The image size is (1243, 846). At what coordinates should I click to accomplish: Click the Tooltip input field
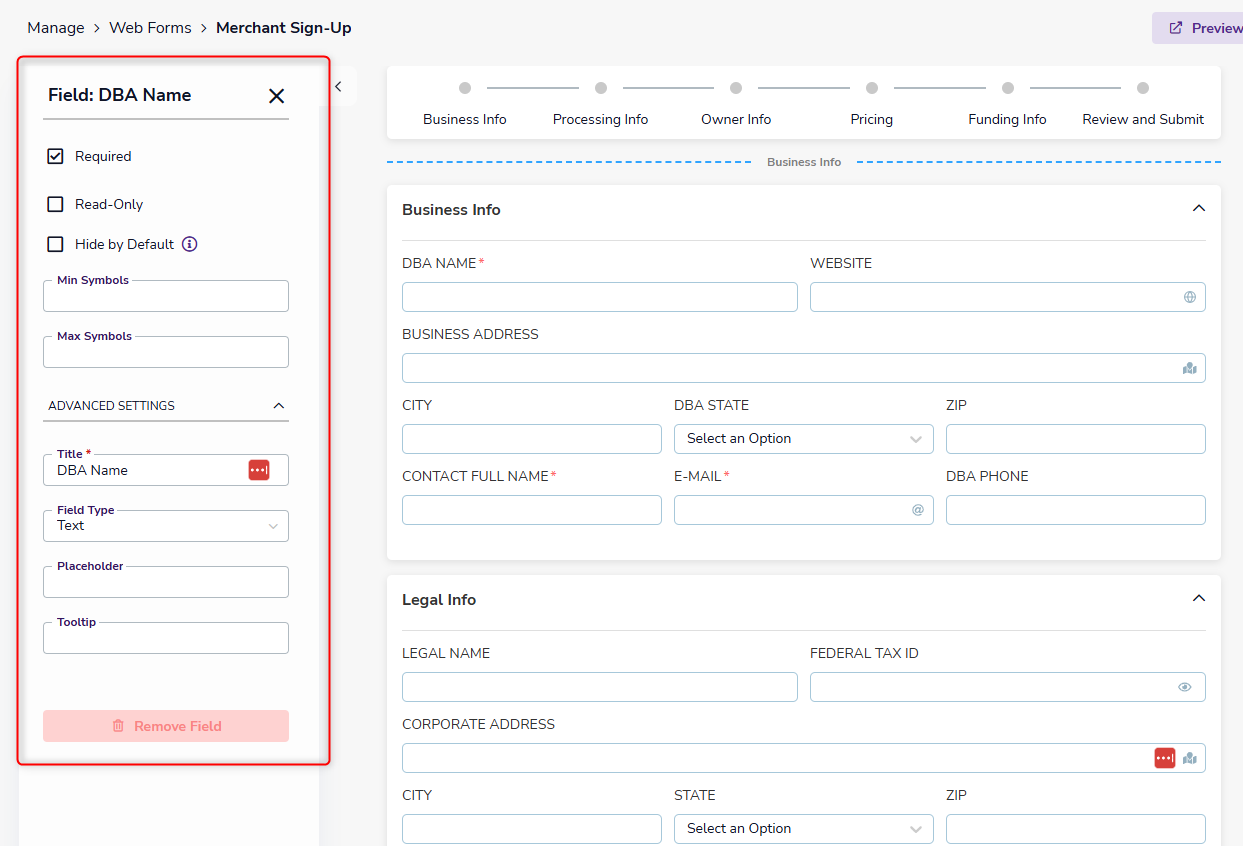point(166,638)
